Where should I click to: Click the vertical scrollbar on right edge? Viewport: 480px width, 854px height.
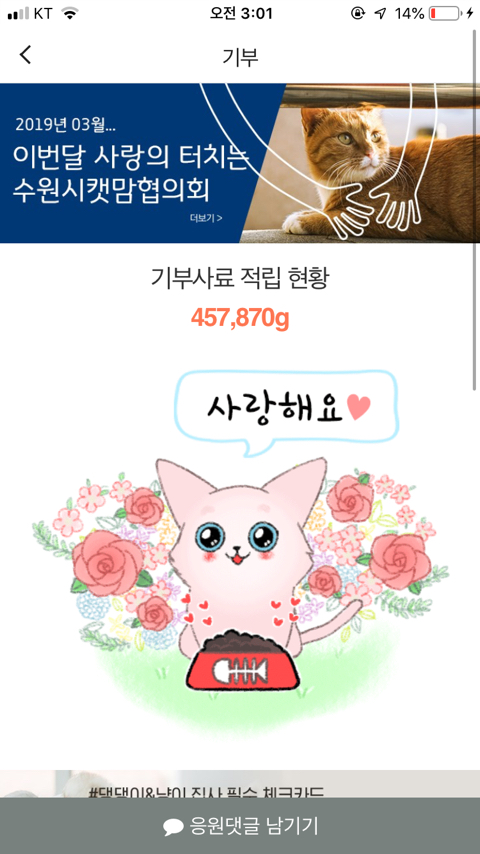(475, 210)
